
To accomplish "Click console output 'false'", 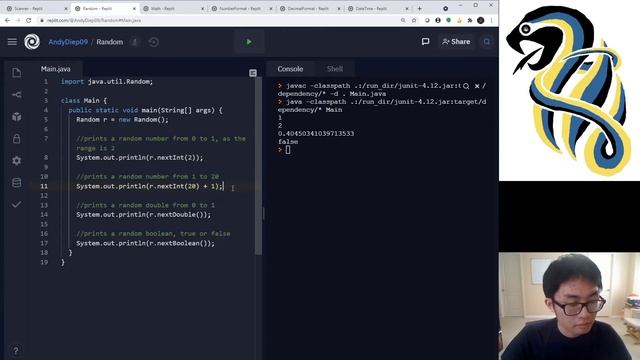I will coord(288,142).
